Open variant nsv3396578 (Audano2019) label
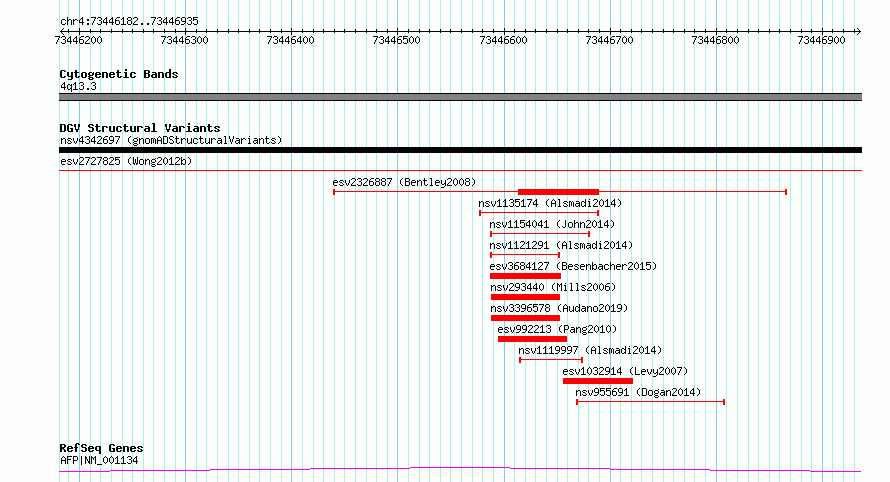This screenshot has width=890, height=482. pos(559,308)
